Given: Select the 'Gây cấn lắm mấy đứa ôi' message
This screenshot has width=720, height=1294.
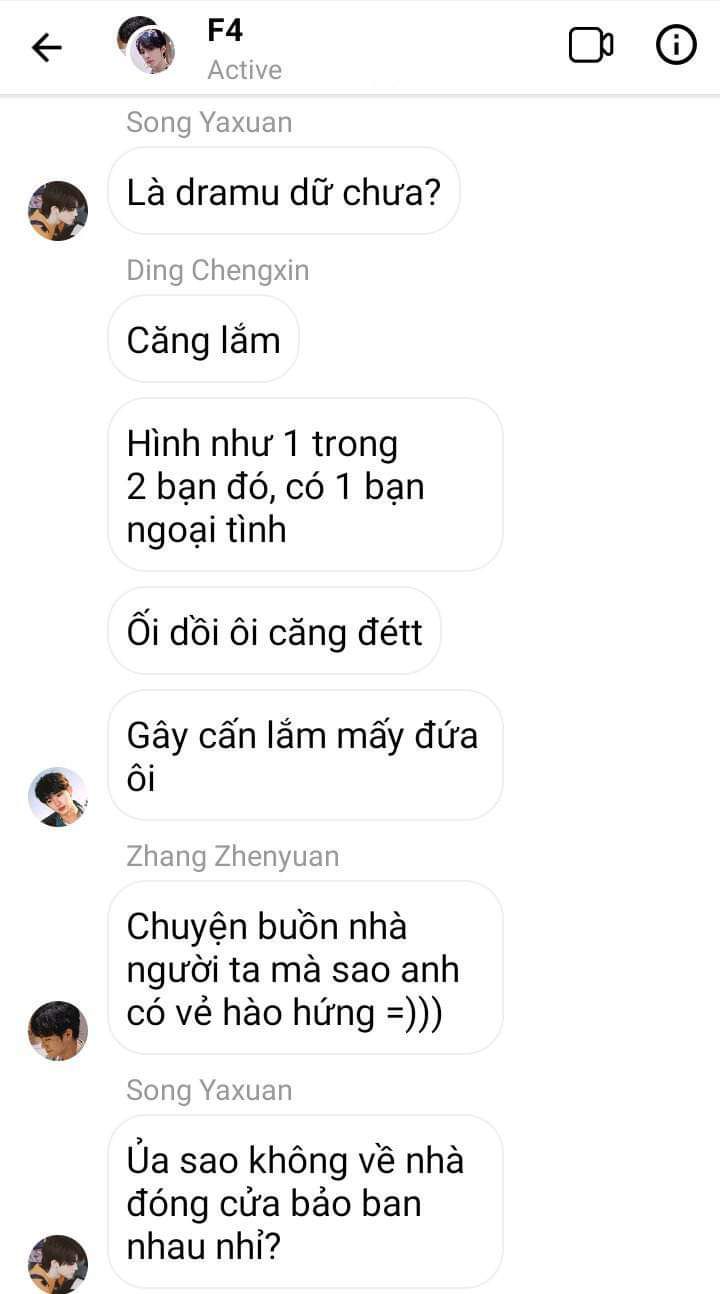Looking at the screenshot, I should click(x=305, y=756).
